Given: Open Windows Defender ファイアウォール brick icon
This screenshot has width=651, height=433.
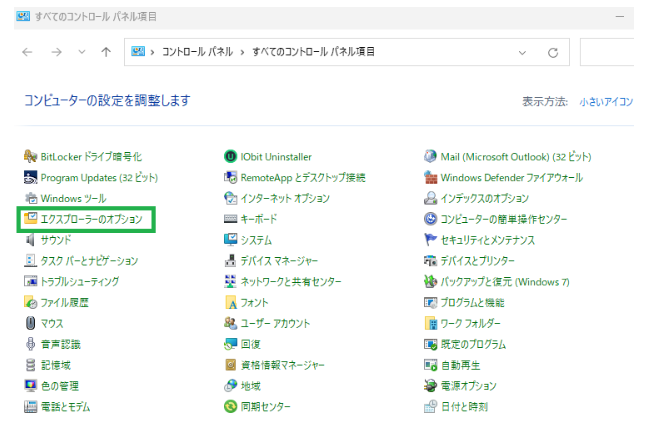Looking at the screenshot, I should [x=431, y=177].
